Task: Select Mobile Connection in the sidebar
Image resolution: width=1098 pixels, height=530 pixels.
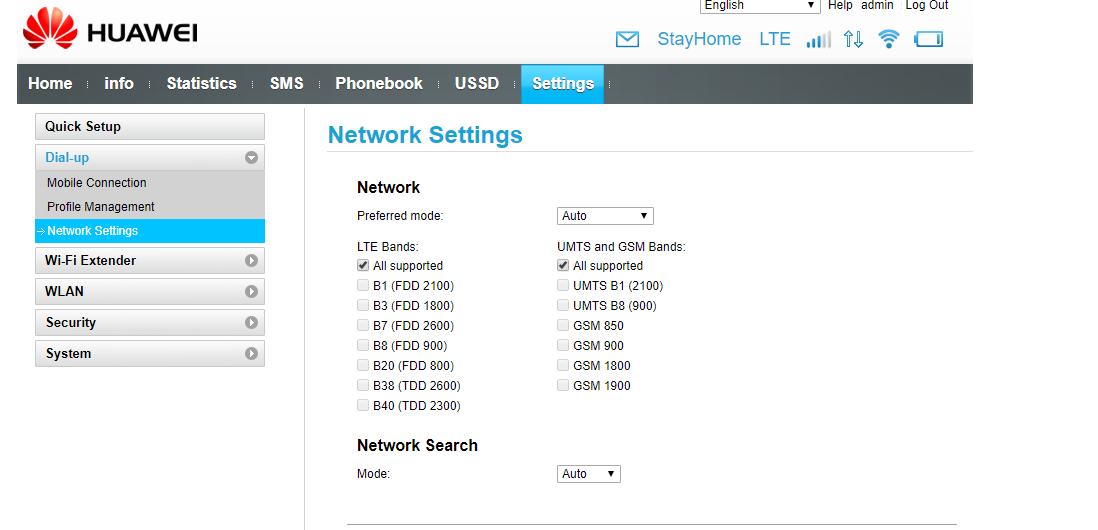Action: (x=97, y=183)
